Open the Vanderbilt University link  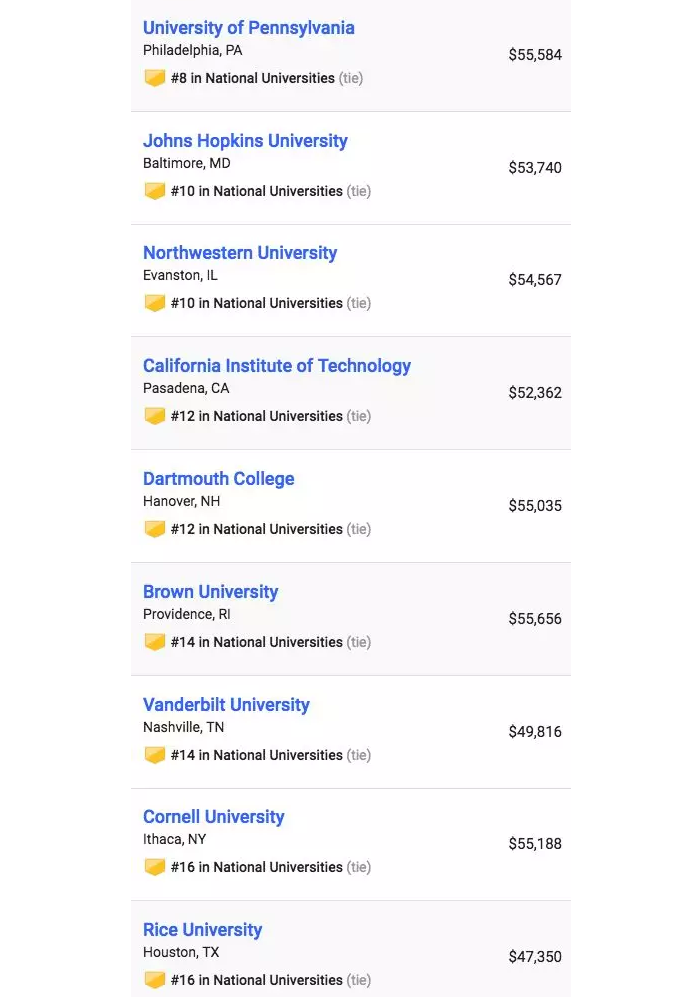pyautogui.click(x=226, y=705)
